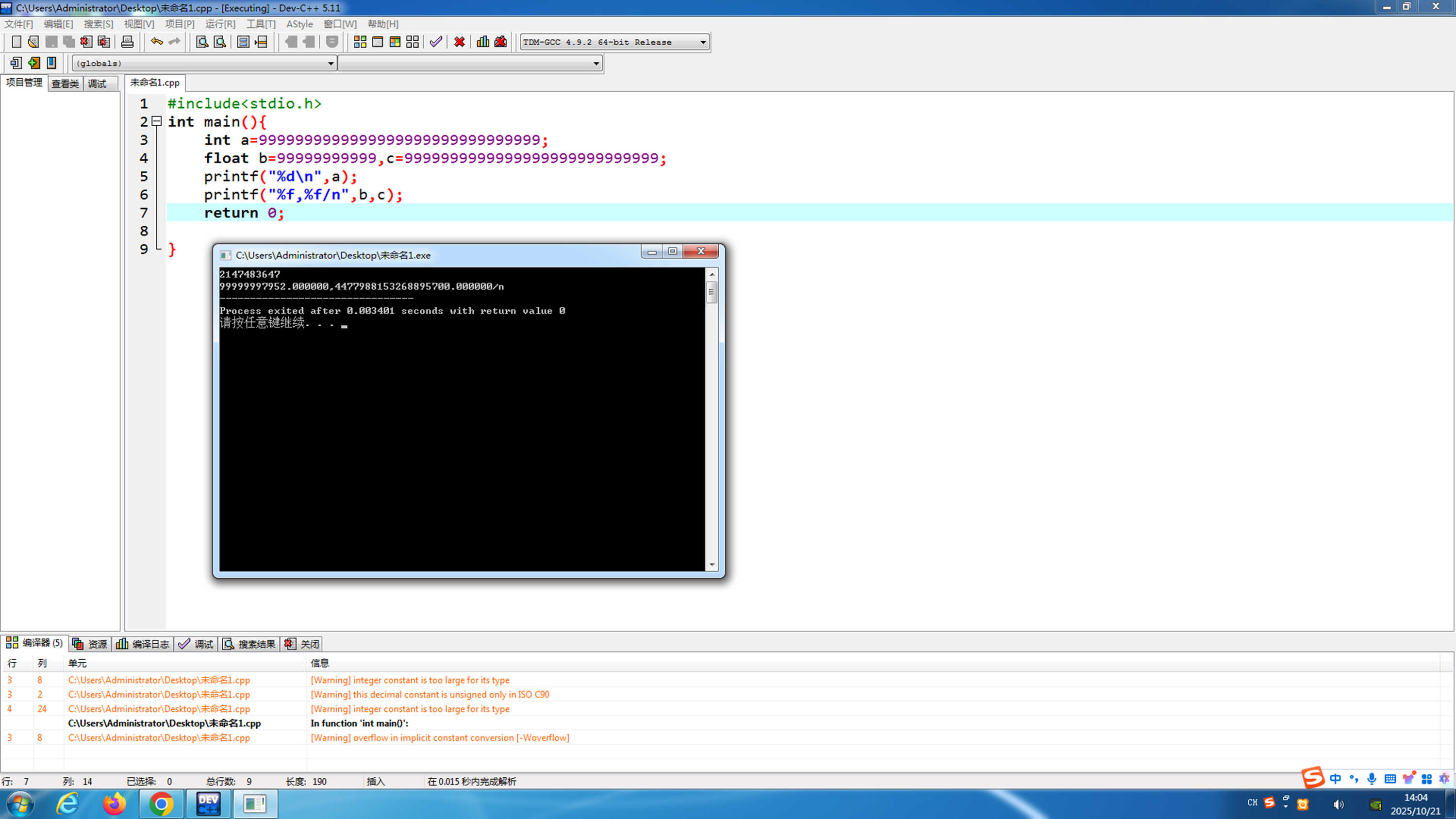This screenshot has width=1456, height=819.
Task: Open the AStyle menu
Action: [299, 24]
